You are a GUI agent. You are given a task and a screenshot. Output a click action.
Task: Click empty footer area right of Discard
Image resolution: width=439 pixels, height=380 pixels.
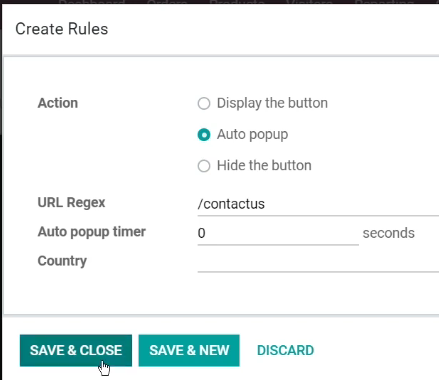377,350
